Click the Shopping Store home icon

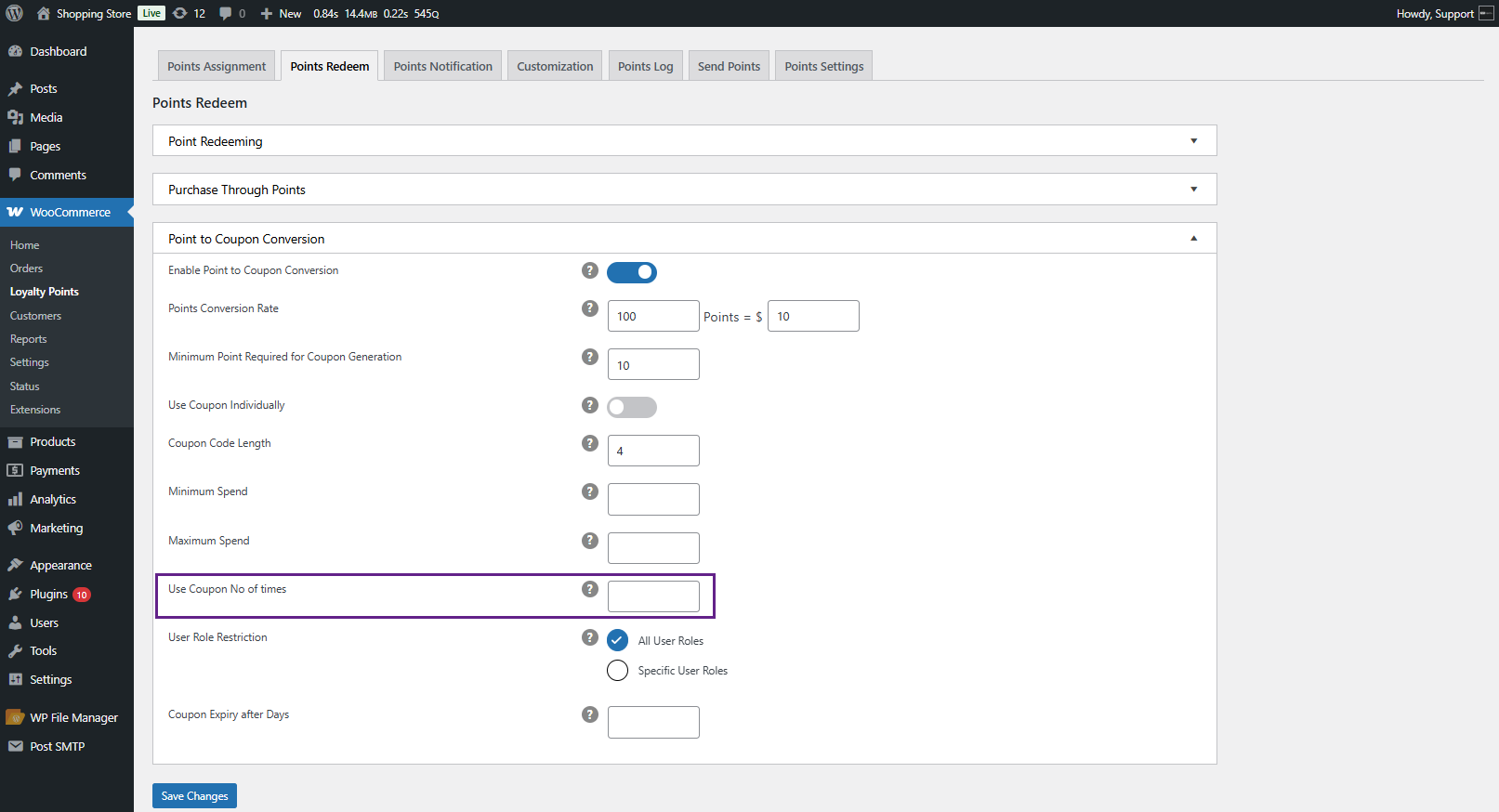(x=44, y=13)
